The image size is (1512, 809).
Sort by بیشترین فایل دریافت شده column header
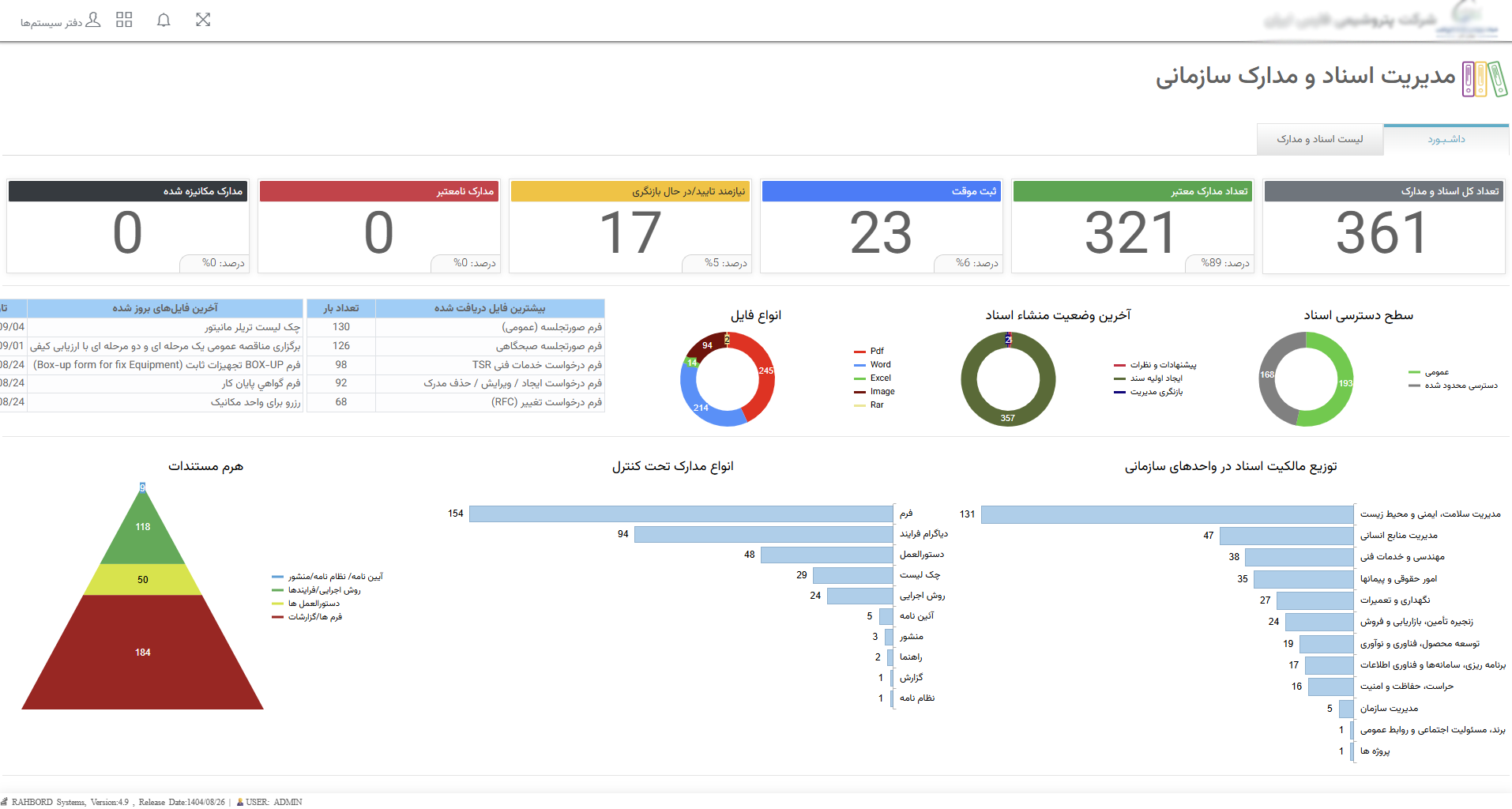tap(490, 308)
